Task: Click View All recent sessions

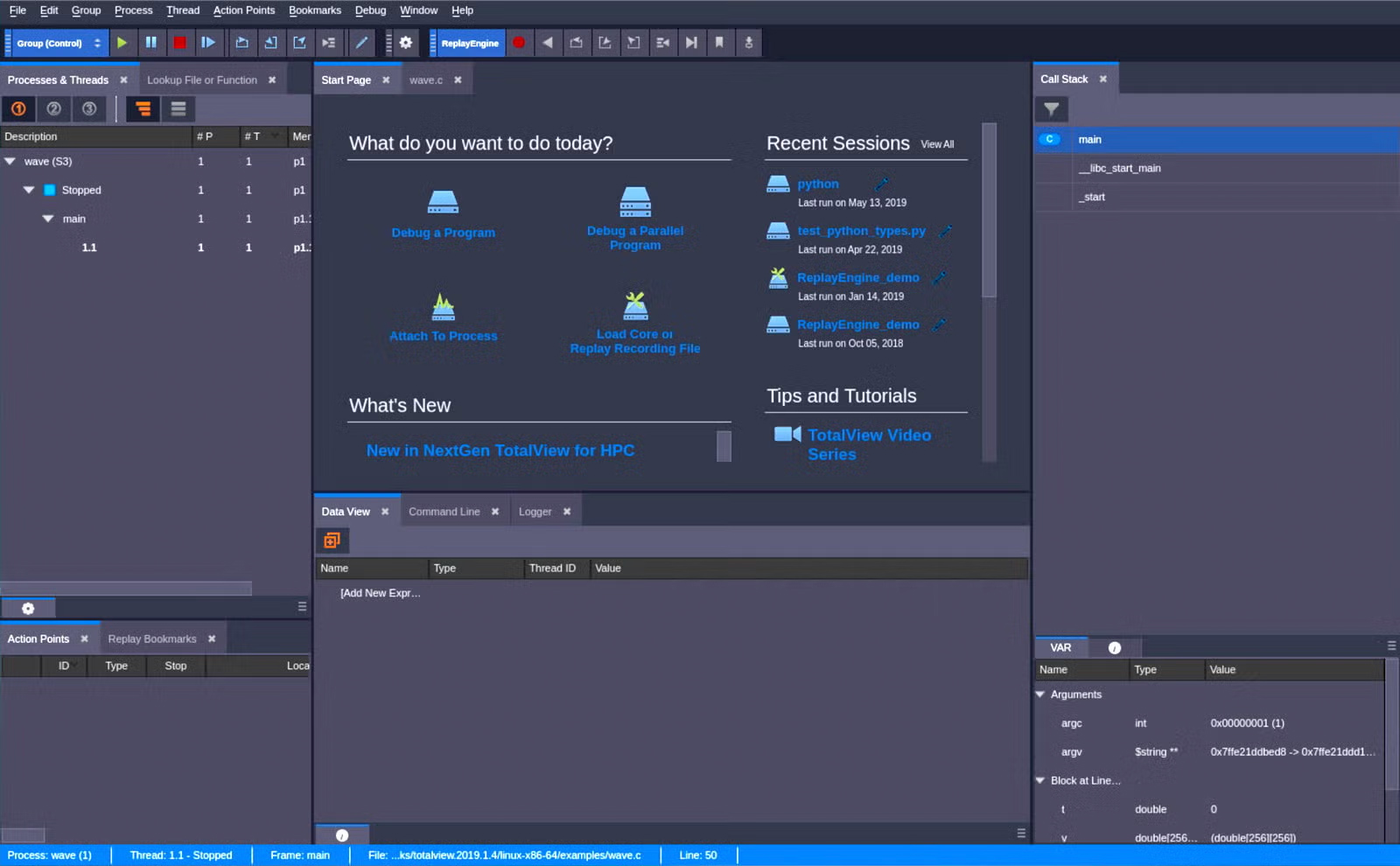Action: point(937,144)
